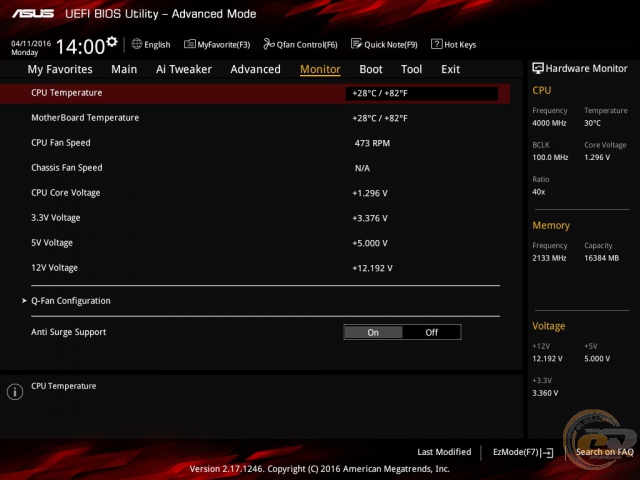Click the 473 RPM value
The height and width of the screenshot is (480, 640).
click(x=372, y=143)
